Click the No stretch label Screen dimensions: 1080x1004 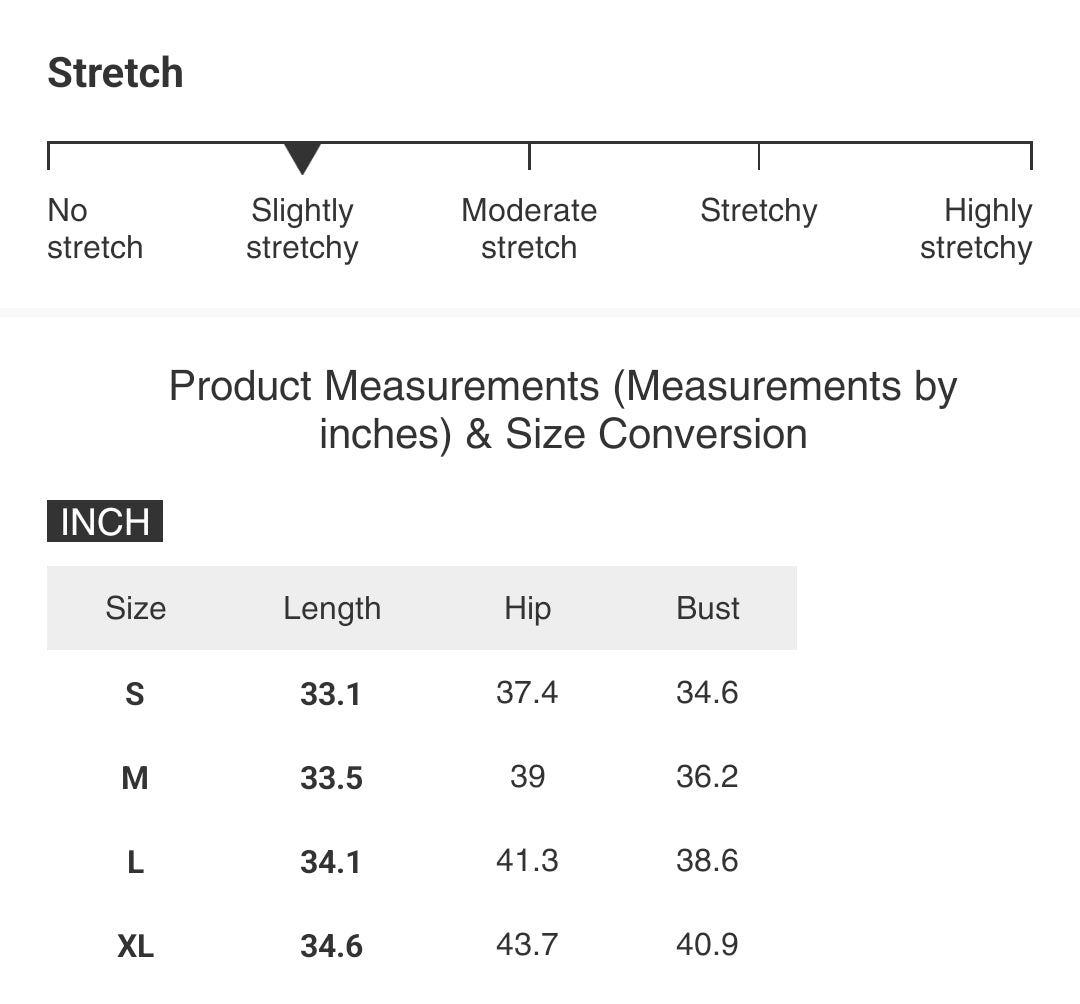point(95,229)
